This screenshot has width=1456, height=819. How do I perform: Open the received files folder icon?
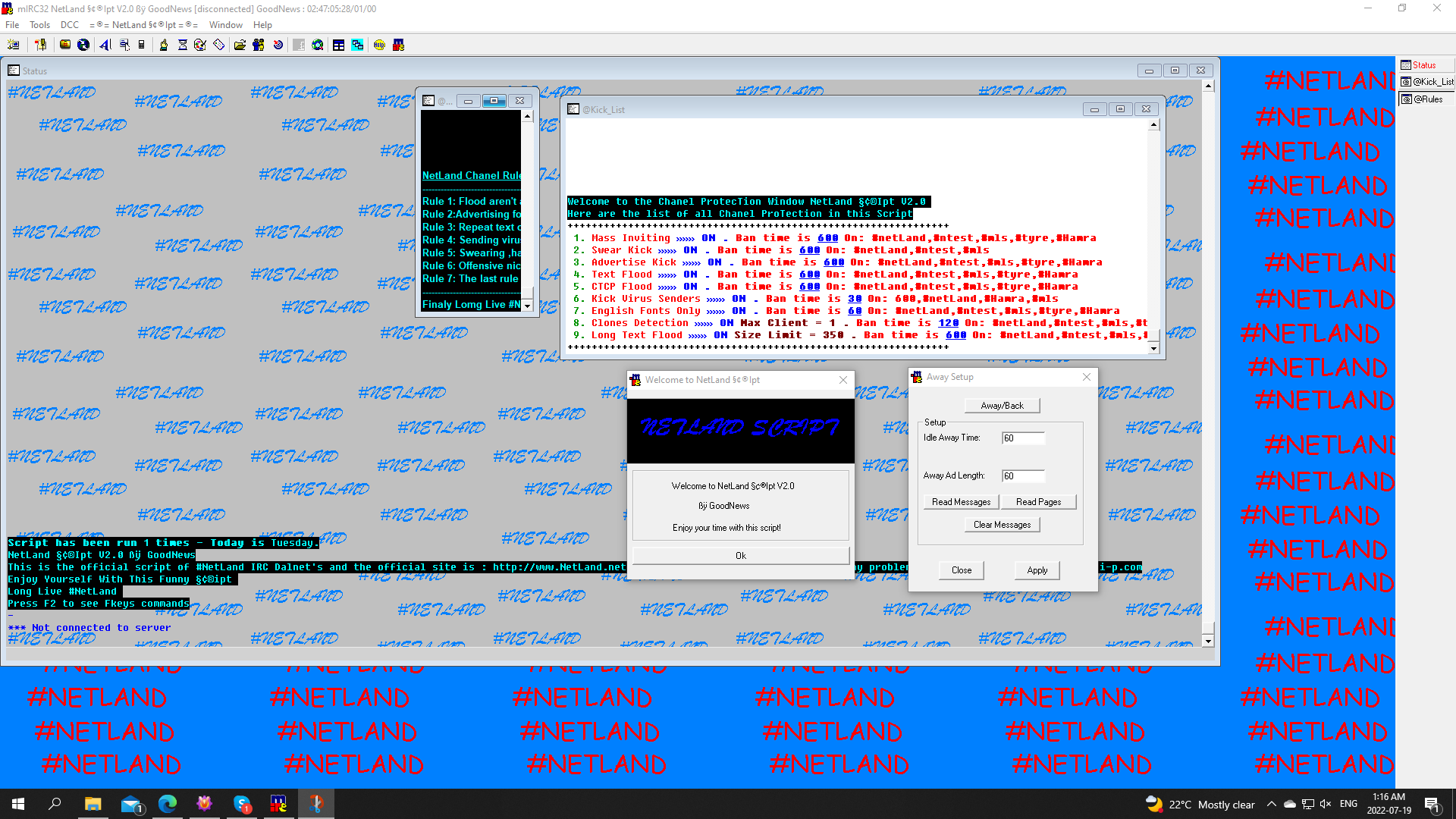pyautogui.click(x=240, y=45)
